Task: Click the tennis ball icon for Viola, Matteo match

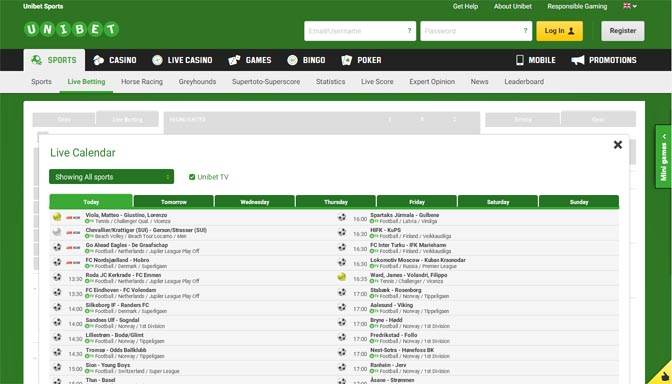Action: [x=57, y=217]
